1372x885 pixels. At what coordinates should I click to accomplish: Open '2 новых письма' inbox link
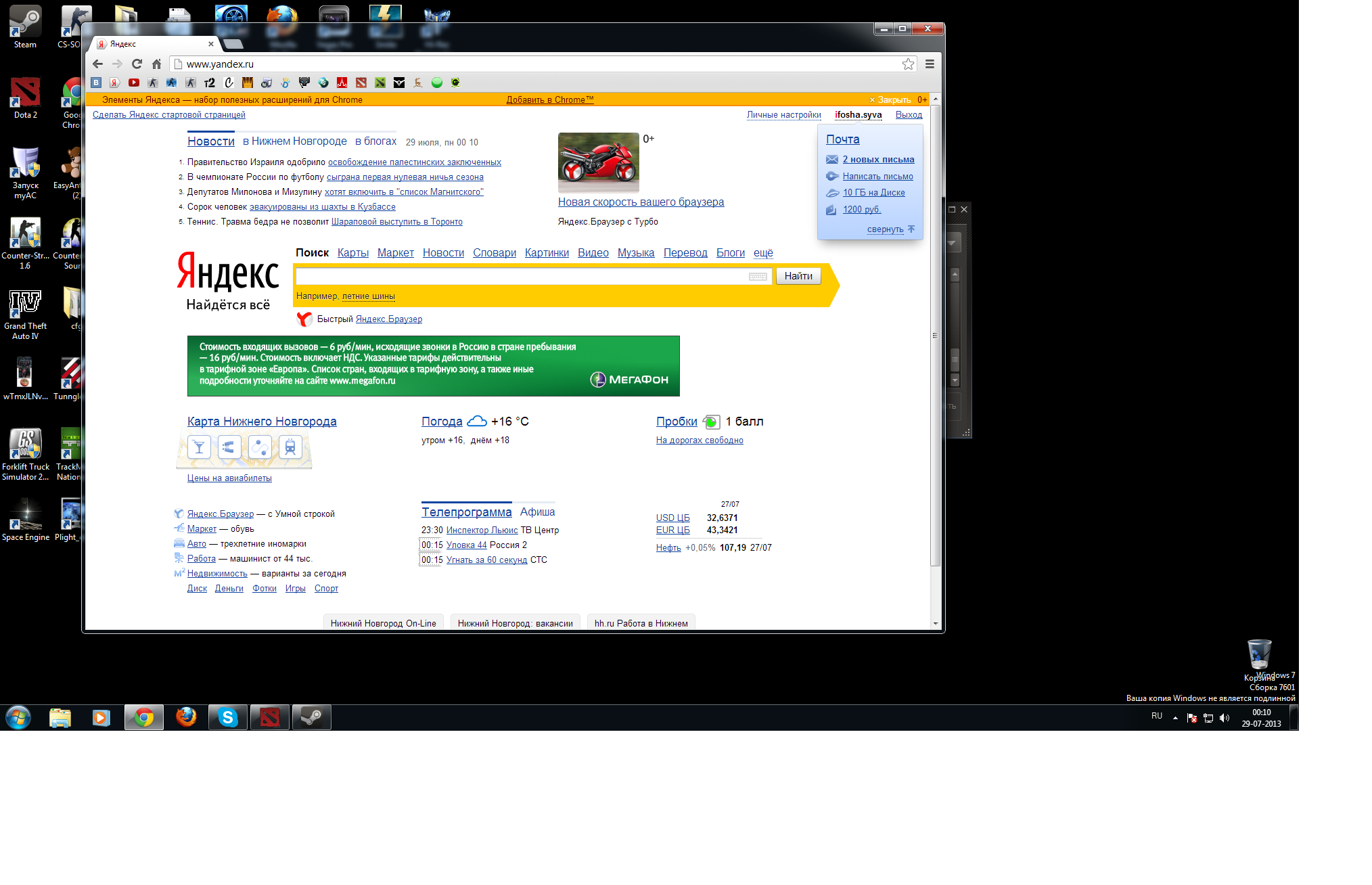coord(878,159)
